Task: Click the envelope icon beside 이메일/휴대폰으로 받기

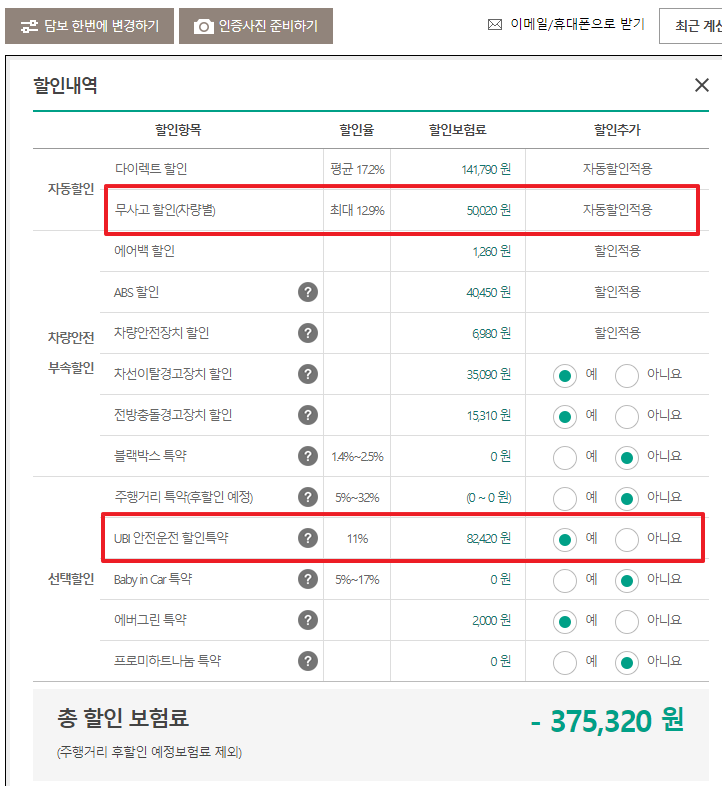Action: tap(495, 25)
